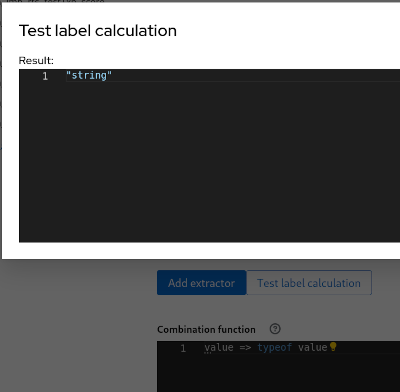Open the Combination function help icon

[x=275, y=329]
